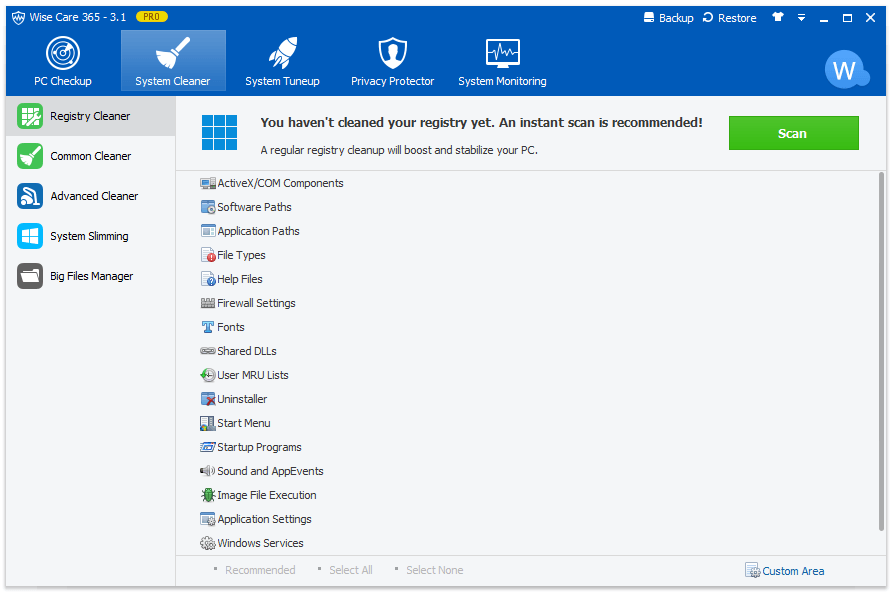Image resolution: width=892 pixels, height=592 pixels.
Task: Click the Application Paths icon
Action: [x=208, y=231]
